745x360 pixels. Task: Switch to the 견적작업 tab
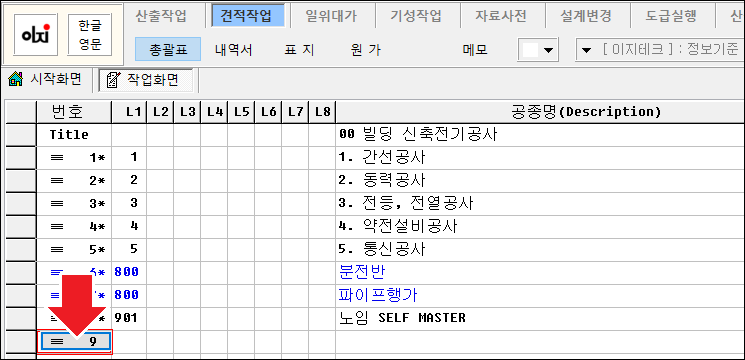(x=248, y=16)
